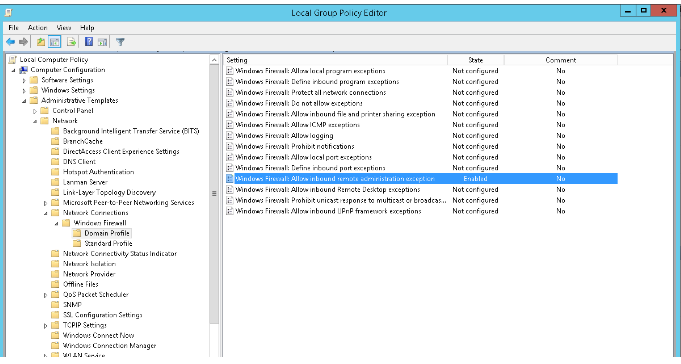The width and height of the screenshot is (681, 364).
Task: Expand Microsoft Peer-to-Peer Networking Services node
Action: coord(46,203)
